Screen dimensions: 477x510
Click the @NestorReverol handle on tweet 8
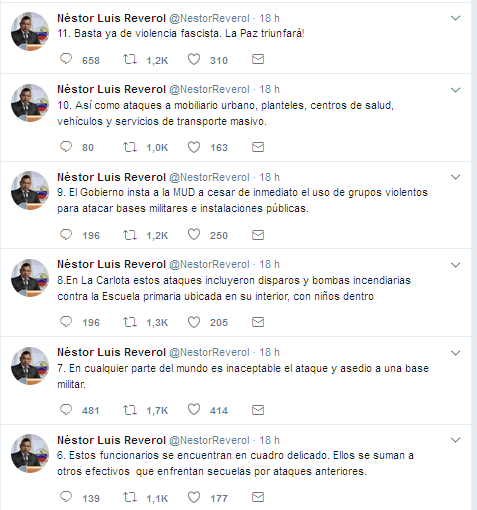(209, 264)
